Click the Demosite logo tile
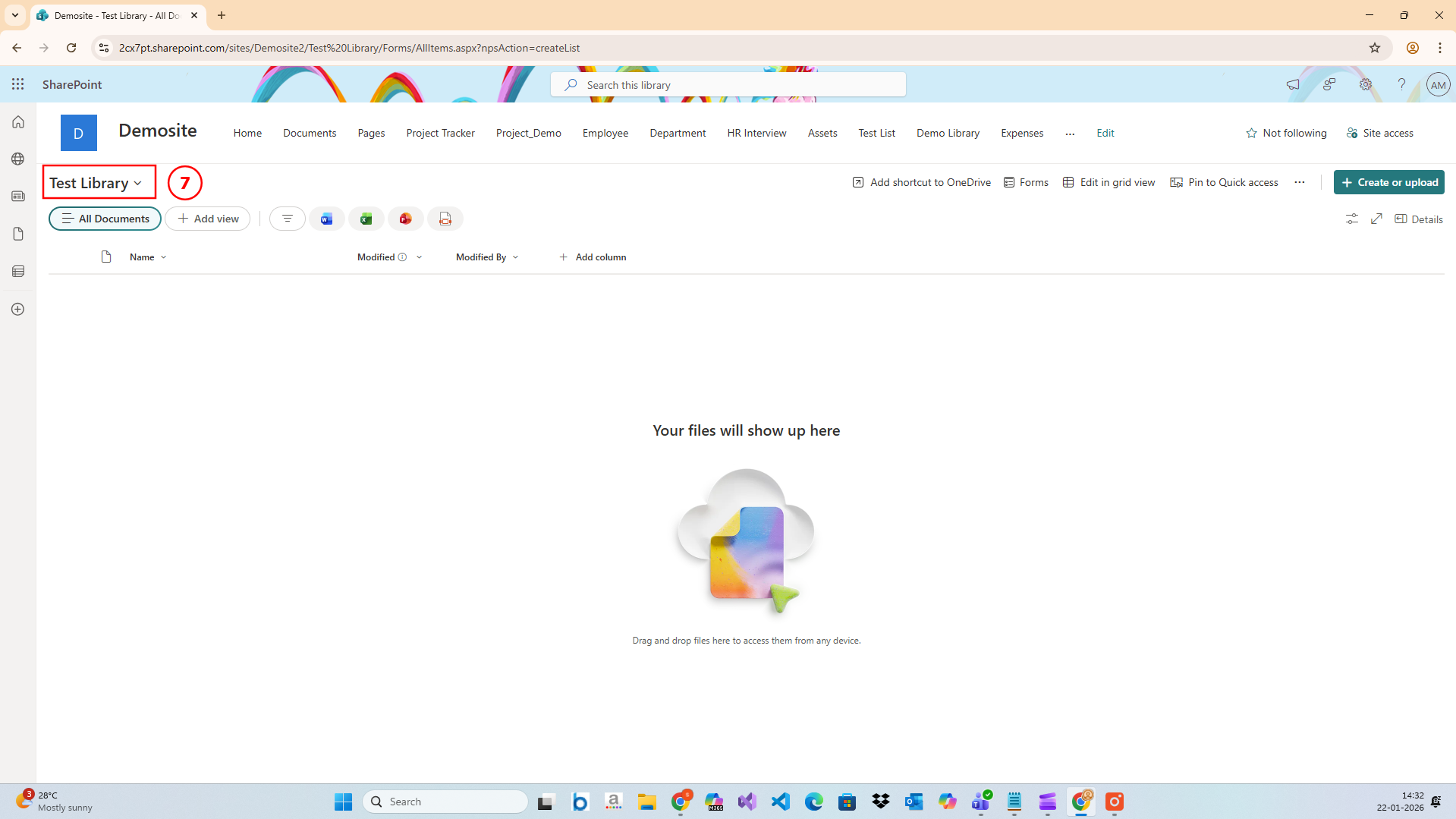This screenshot has height=819, width=1456. 79,133
